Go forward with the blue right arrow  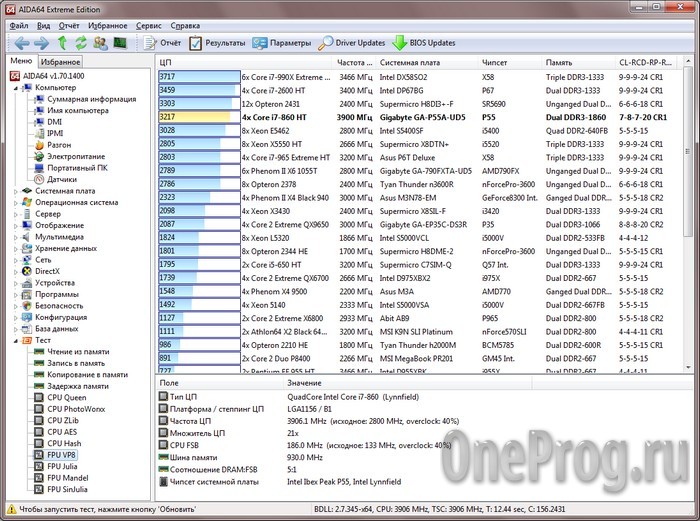pos(42,43)
